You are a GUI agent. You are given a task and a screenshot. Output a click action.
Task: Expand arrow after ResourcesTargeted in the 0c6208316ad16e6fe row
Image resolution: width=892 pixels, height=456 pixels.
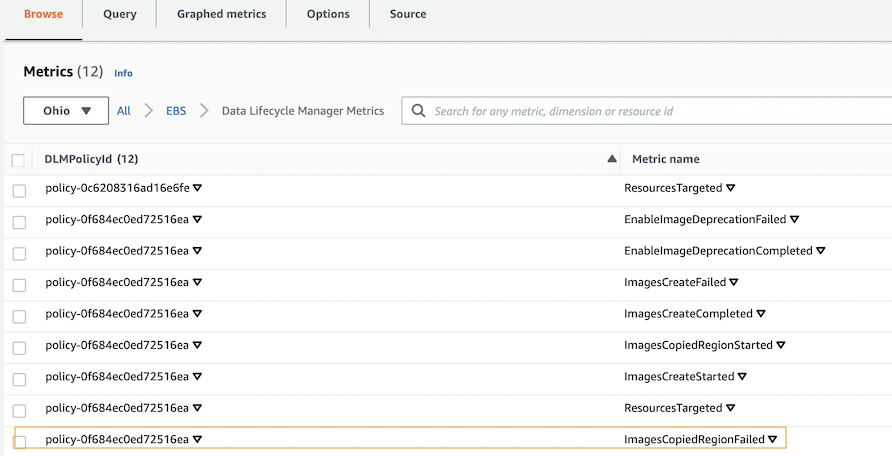pos(731,188)
